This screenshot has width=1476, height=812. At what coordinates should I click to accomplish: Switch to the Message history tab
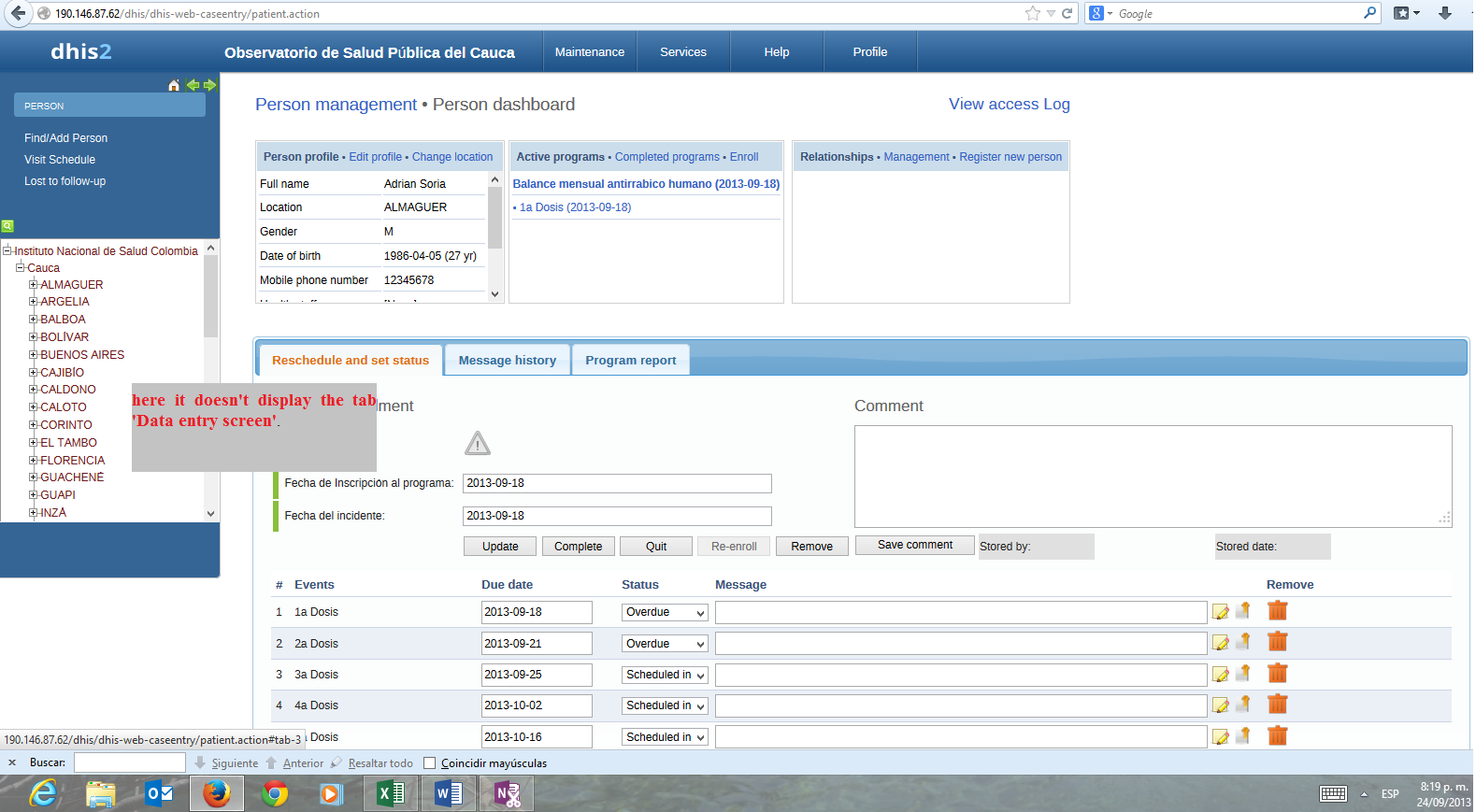coord(507,360)
